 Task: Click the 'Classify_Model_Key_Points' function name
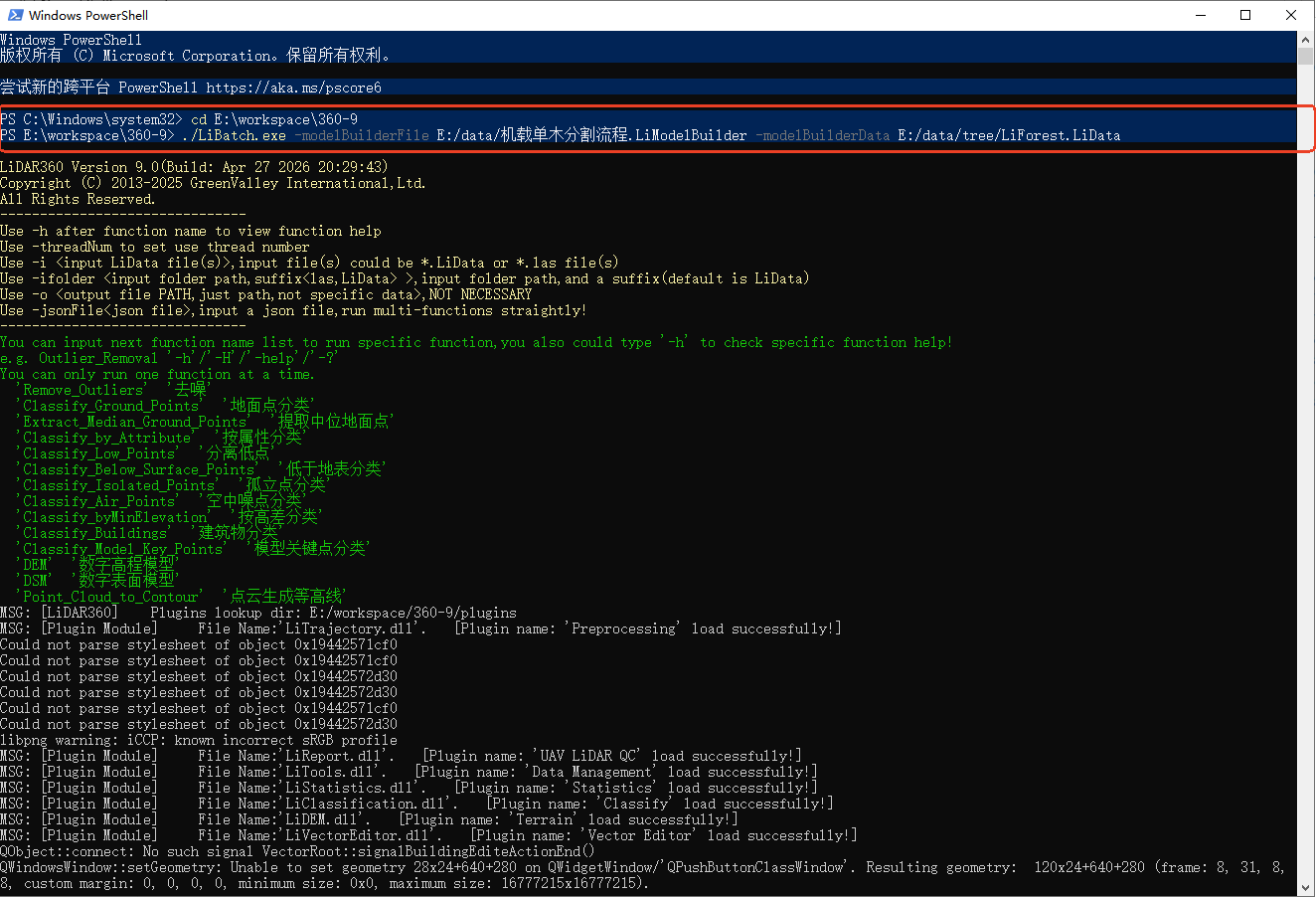pos(123,549)
